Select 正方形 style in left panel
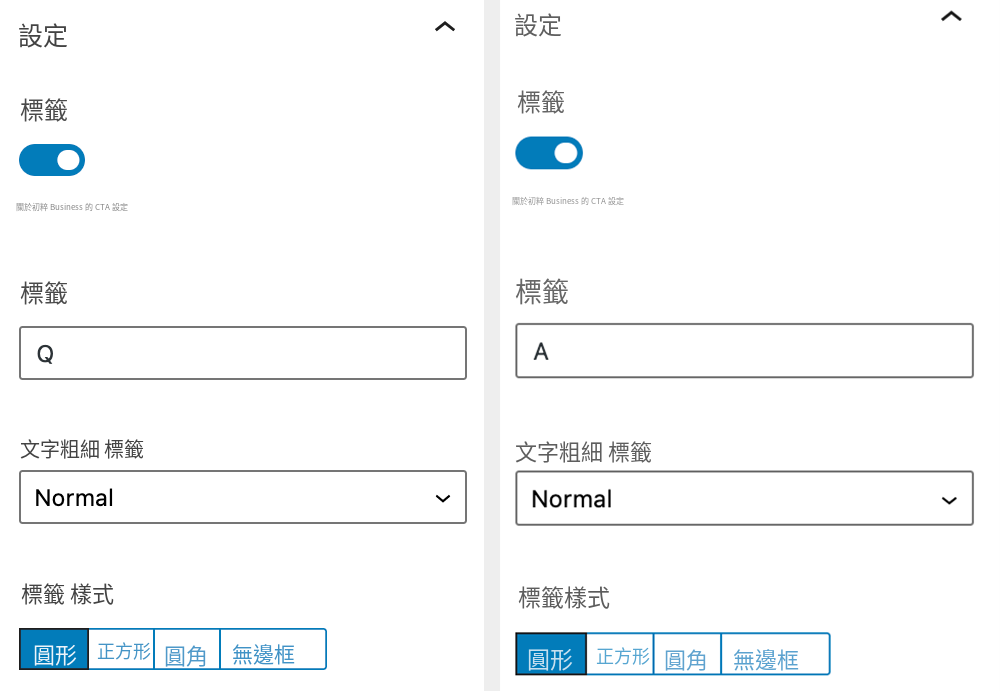This screenshot has width=1000, height=691. point(122,650)
